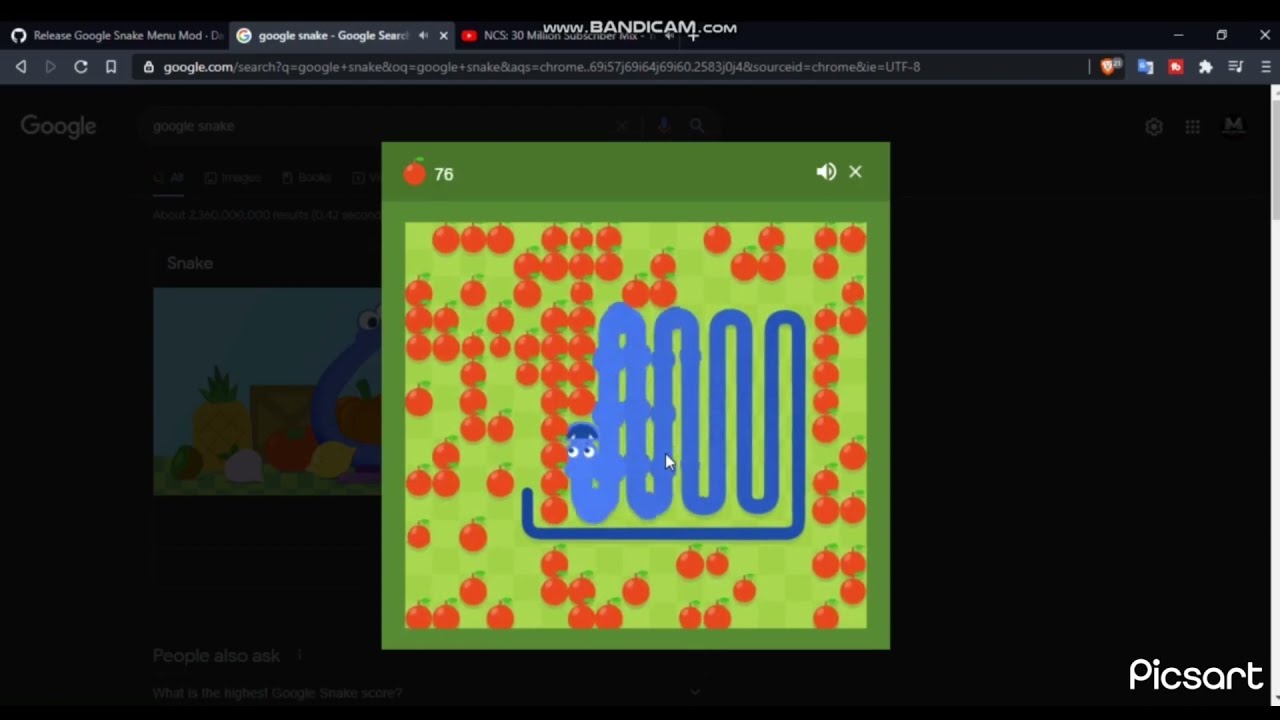Mute audio on google snake tab

tap(424, 35)
